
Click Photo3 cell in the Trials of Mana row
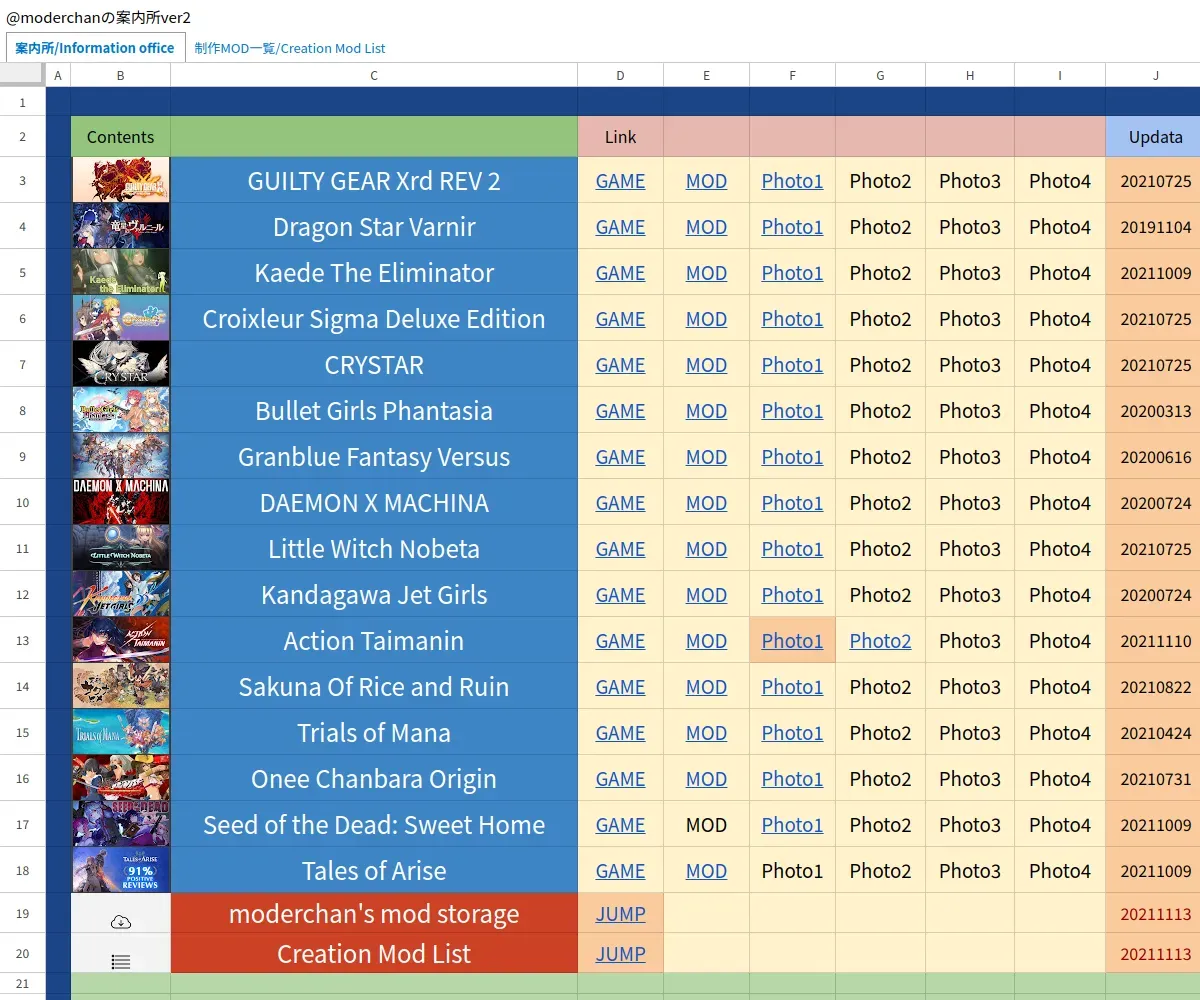click(x=970, y=733)
